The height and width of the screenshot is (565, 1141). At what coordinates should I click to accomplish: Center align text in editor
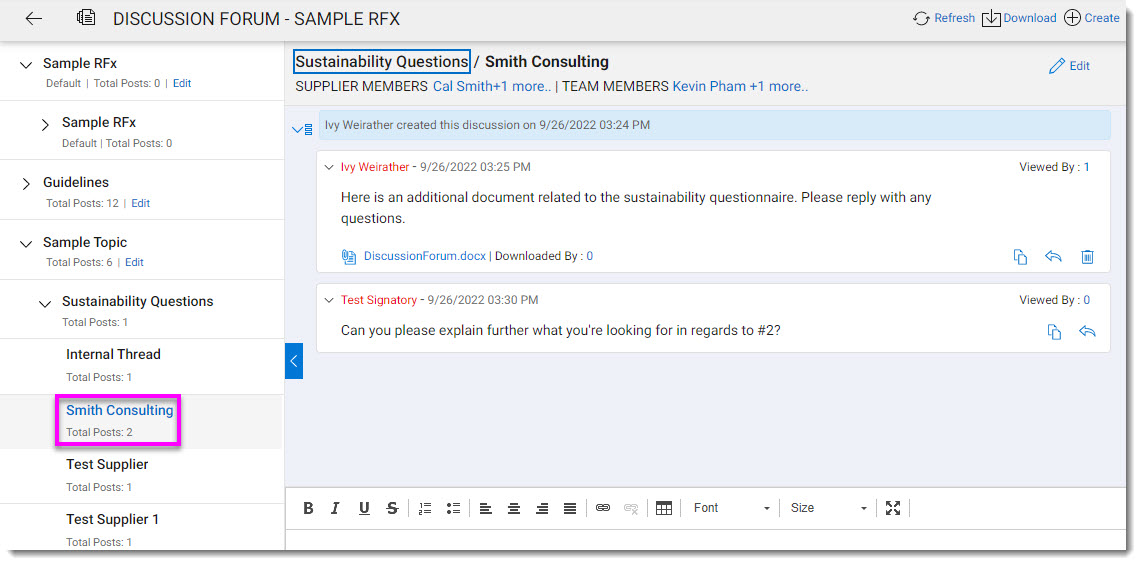514,508
